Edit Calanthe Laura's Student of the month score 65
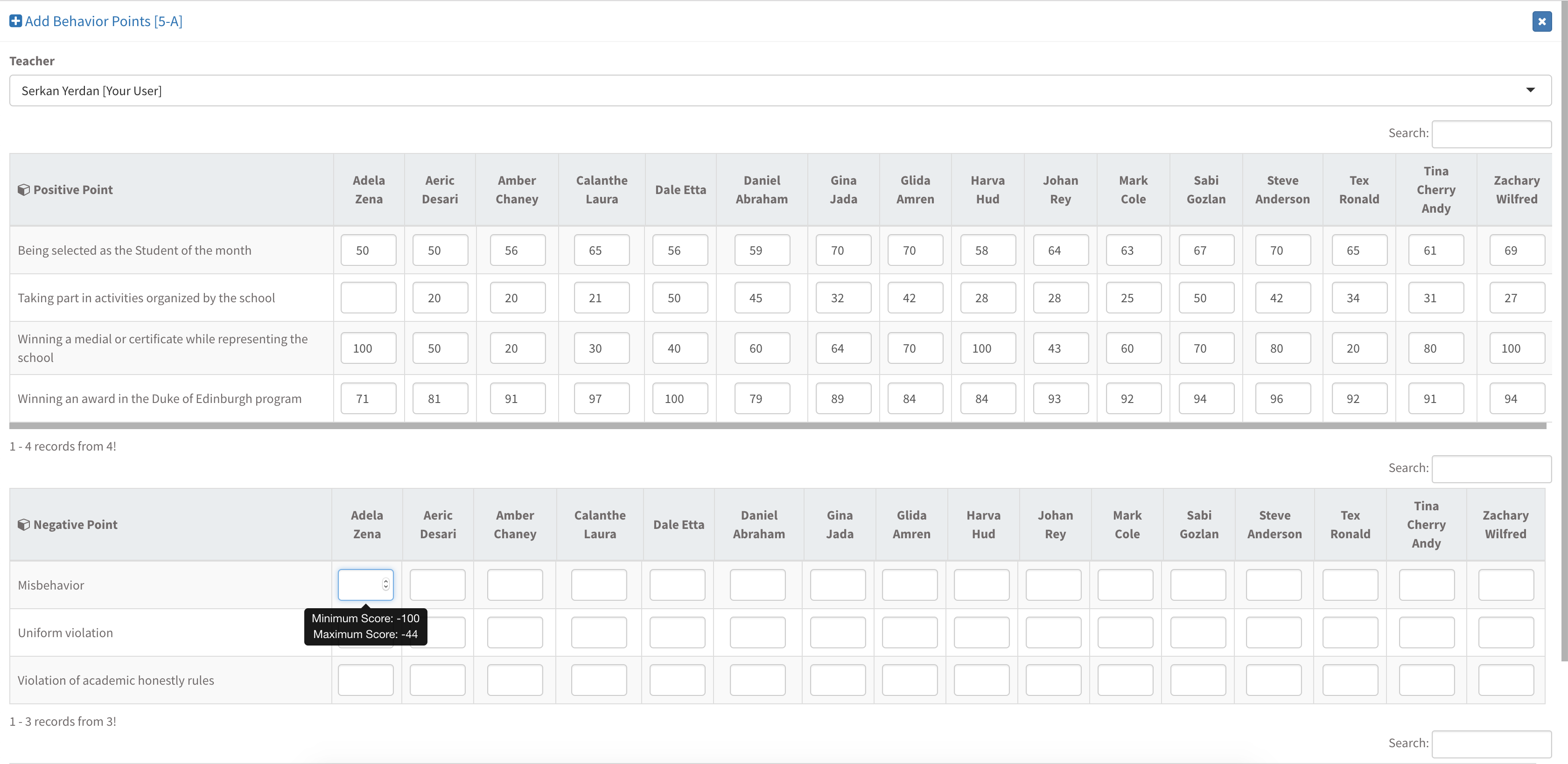 602,250
